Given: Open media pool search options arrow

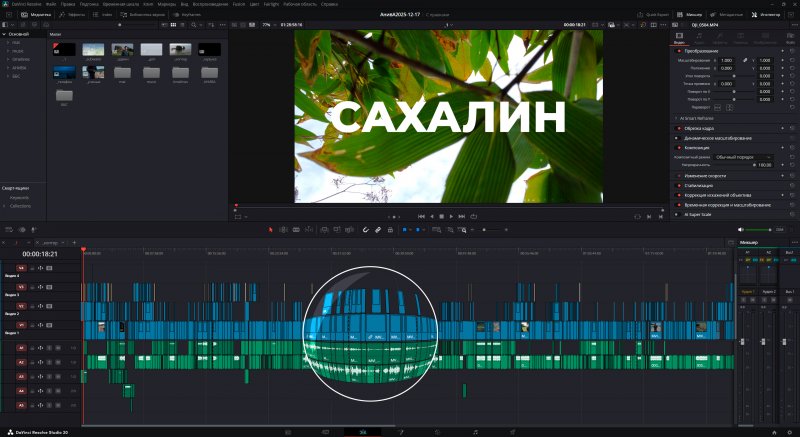Looking at the screenshot, I should (x=199, y=24).
